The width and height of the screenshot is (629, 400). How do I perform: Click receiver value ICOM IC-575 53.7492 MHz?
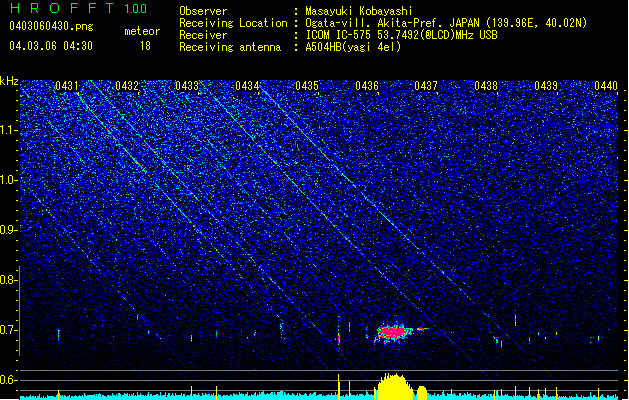point(401,35)
